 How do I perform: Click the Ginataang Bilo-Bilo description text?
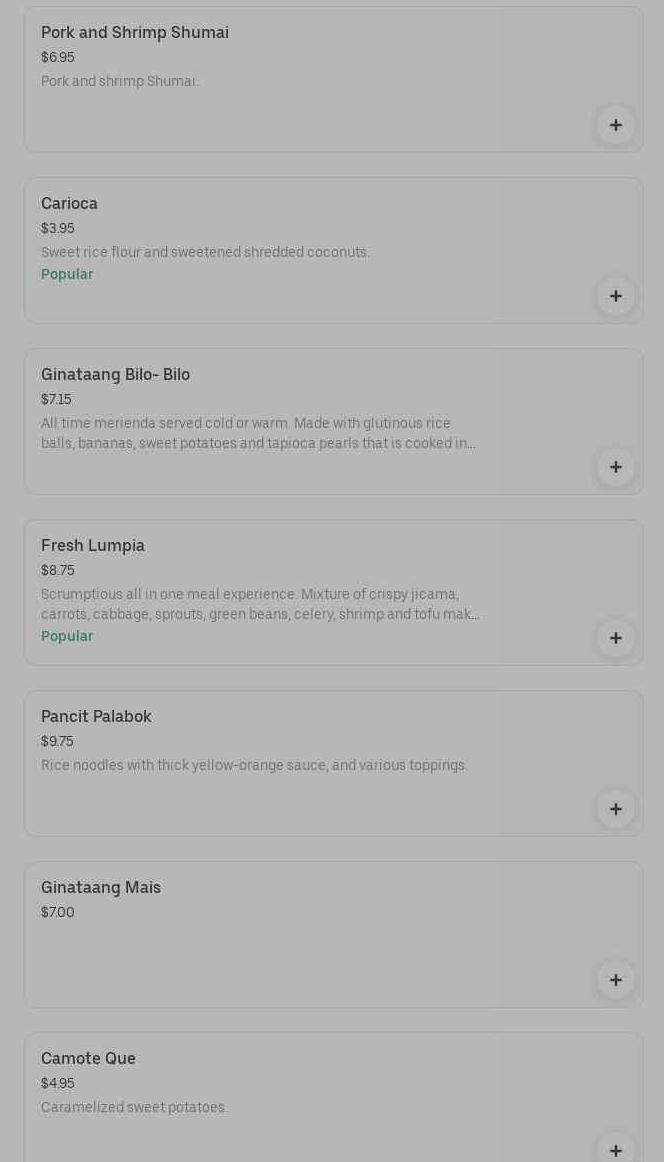click(x=258, y=434)
